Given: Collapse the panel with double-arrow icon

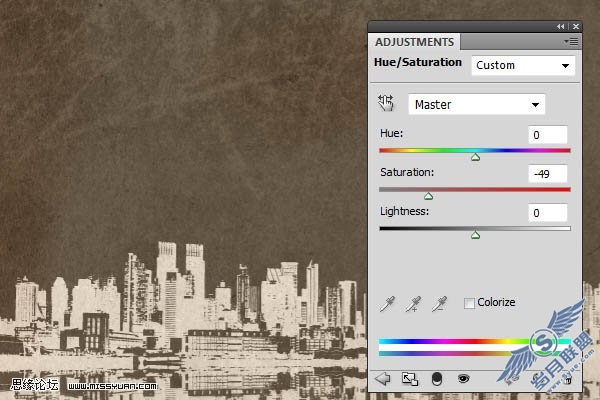Looking at the screenshot, I should pyautogui.click(x=561, y=26).
